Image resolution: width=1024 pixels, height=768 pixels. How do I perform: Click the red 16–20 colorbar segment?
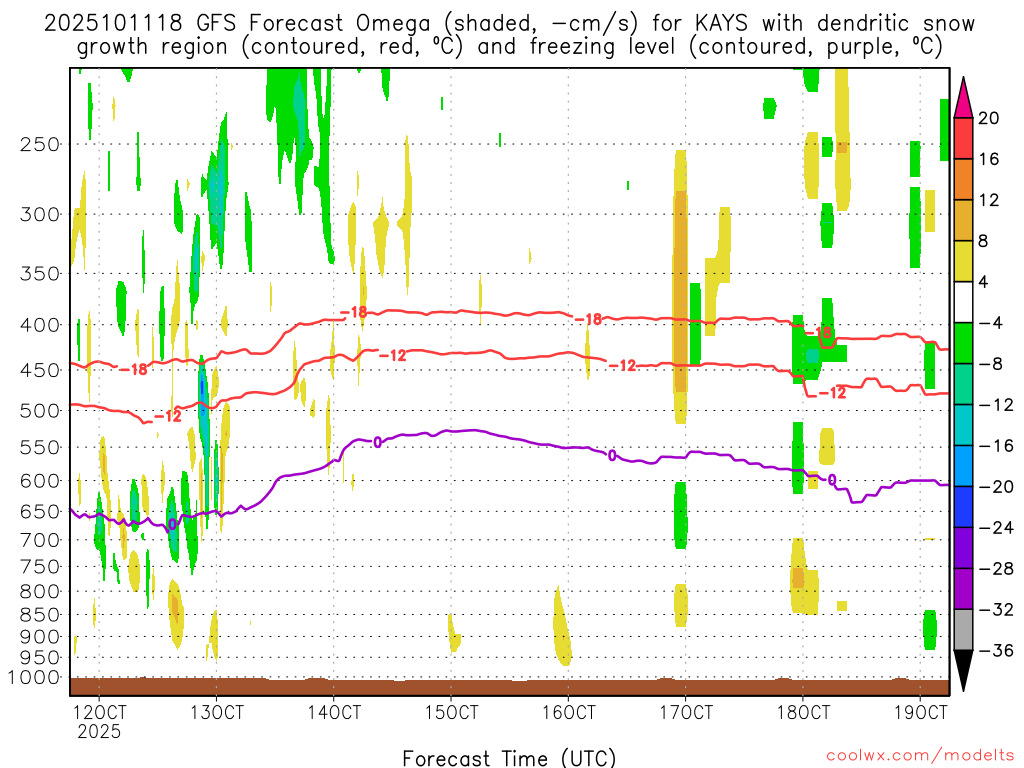[963, 138]
